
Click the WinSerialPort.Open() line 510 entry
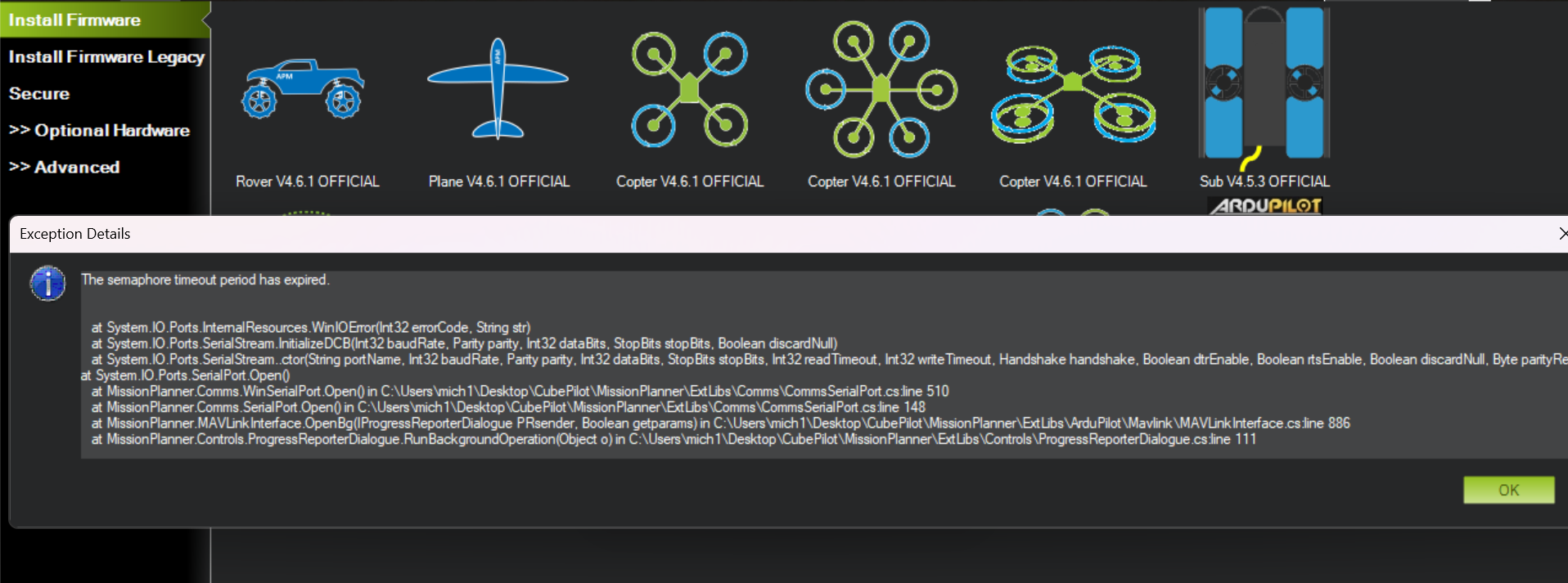[x=520, y=392]
